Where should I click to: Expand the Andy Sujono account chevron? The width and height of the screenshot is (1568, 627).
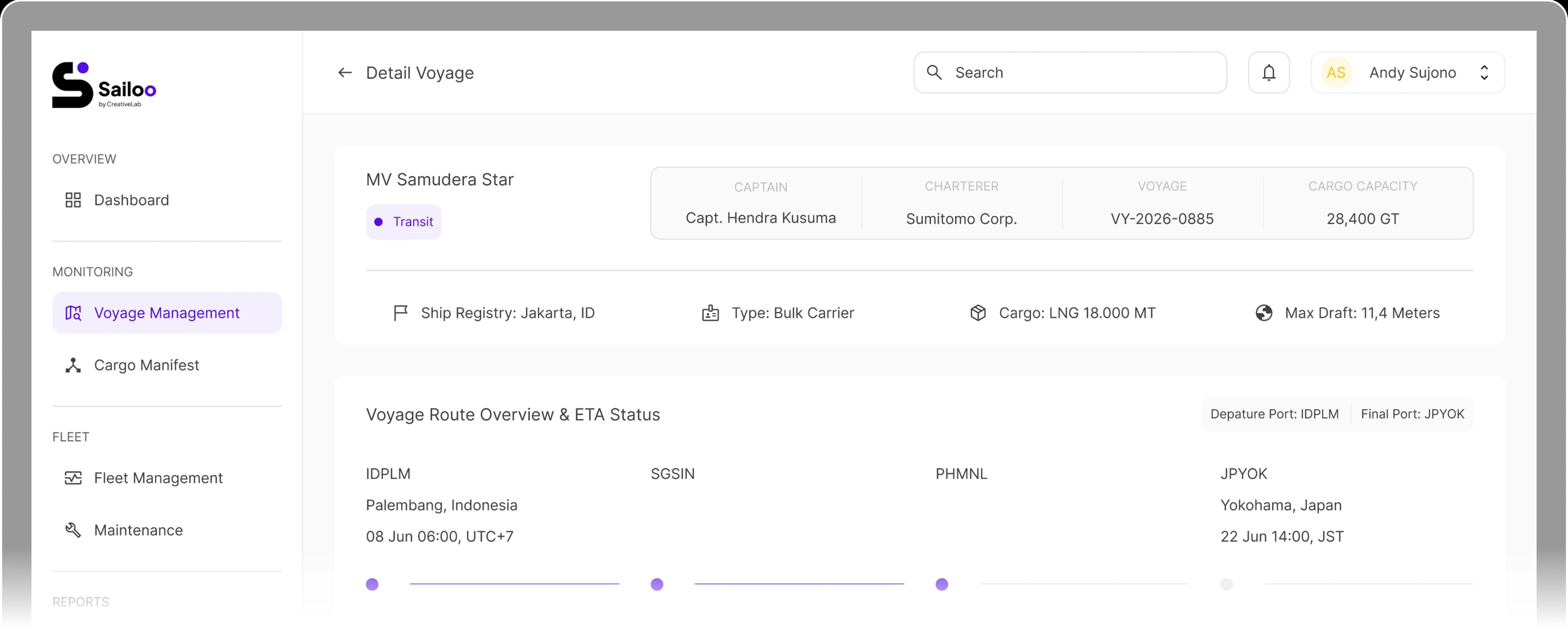point(1485,72)
